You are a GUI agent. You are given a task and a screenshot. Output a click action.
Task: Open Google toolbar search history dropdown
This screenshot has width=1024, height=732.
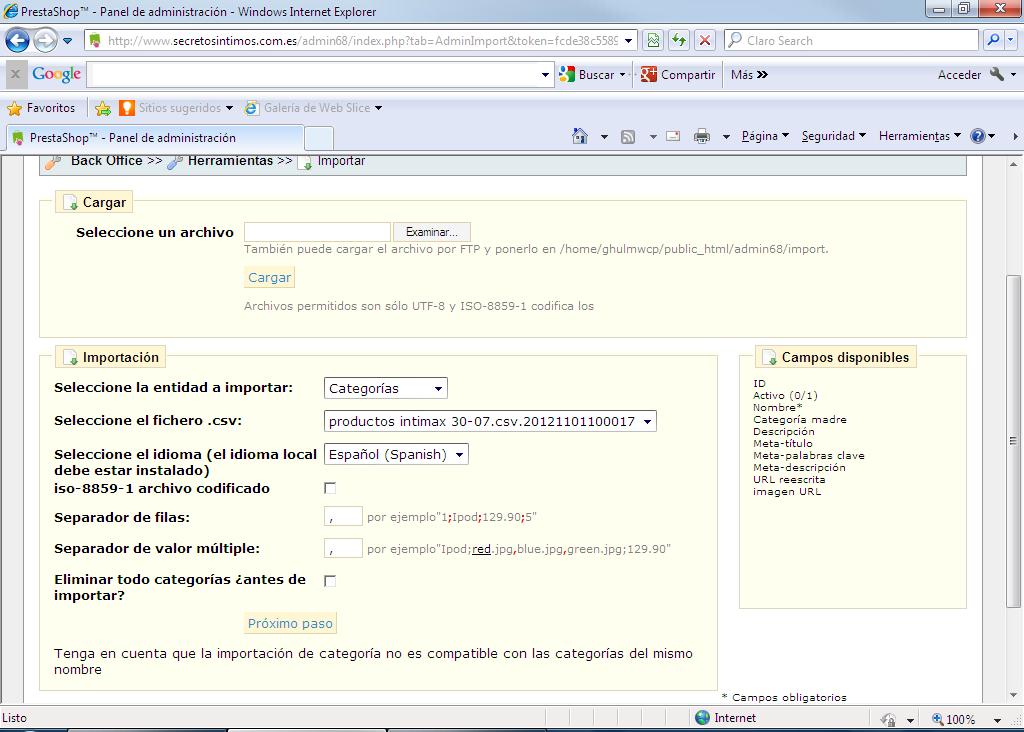[x=545, y=75]
